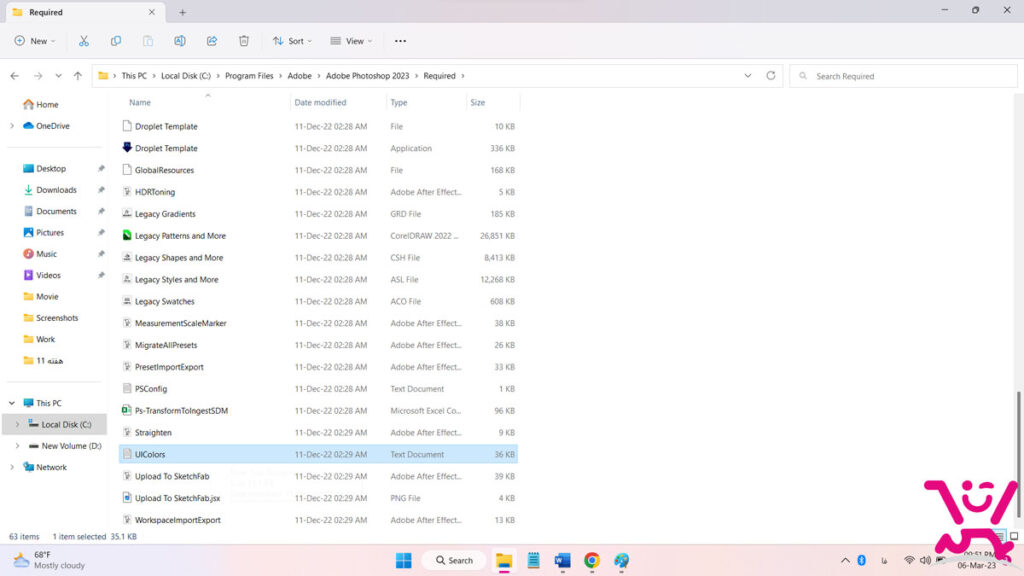The width and height of the screenshot is (1024, 576).
Task: Select the Required window tab
Action: (x=84, y=12)
